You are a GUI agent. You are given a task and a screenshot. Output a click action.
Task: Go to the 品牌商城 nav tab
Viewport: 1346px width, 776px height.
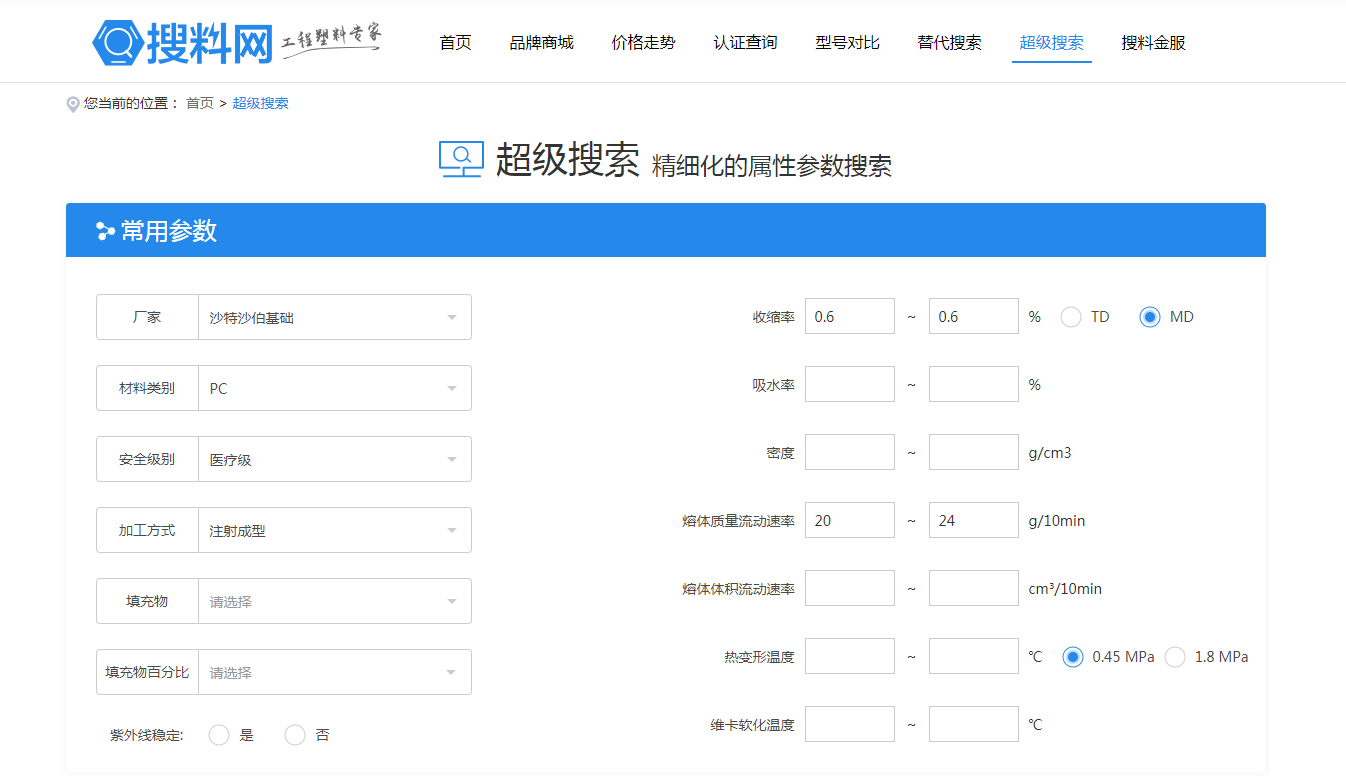tap(541, 43)
